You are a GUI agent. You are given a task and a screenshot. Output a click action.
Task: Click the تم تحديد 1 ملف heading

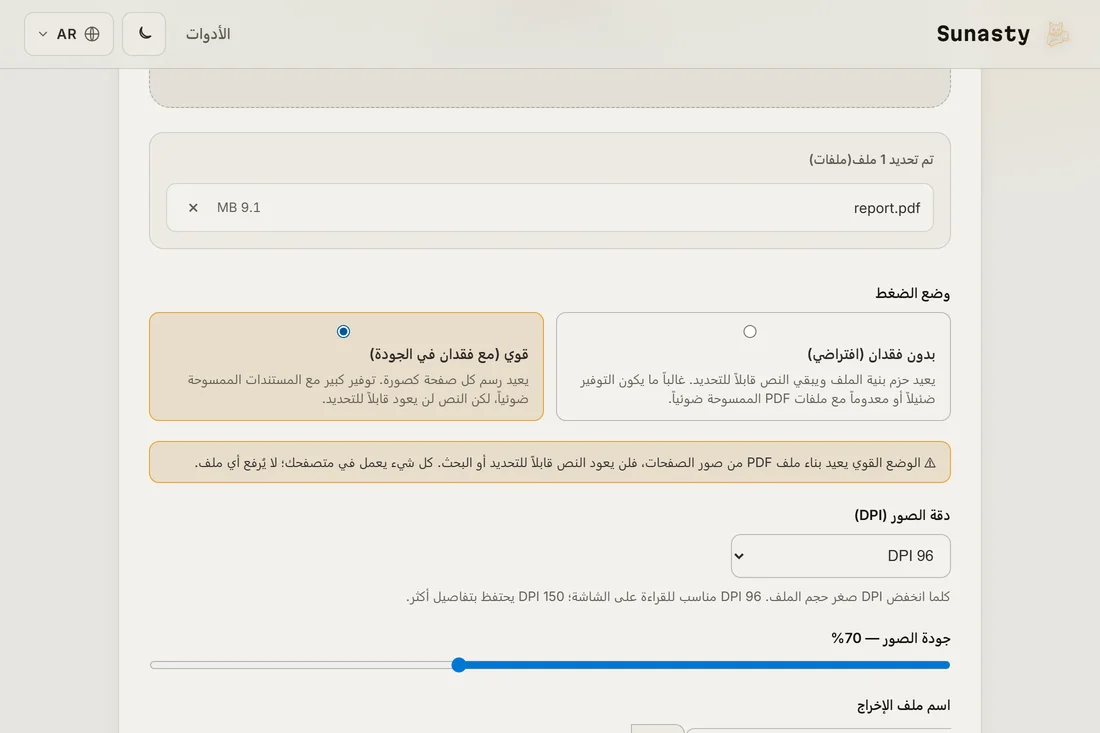click(x=871, y=159)
